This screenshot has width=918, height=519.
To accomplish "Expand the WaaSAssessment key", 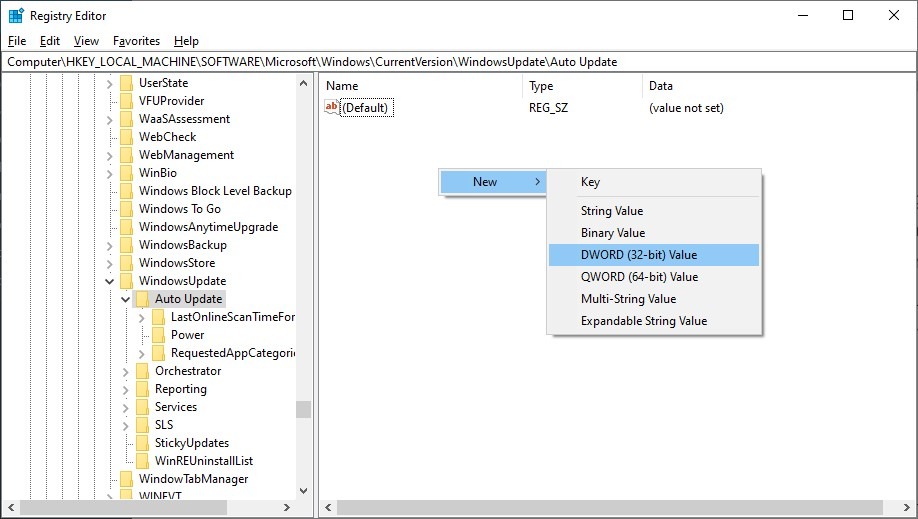I will tap(109, 119).
